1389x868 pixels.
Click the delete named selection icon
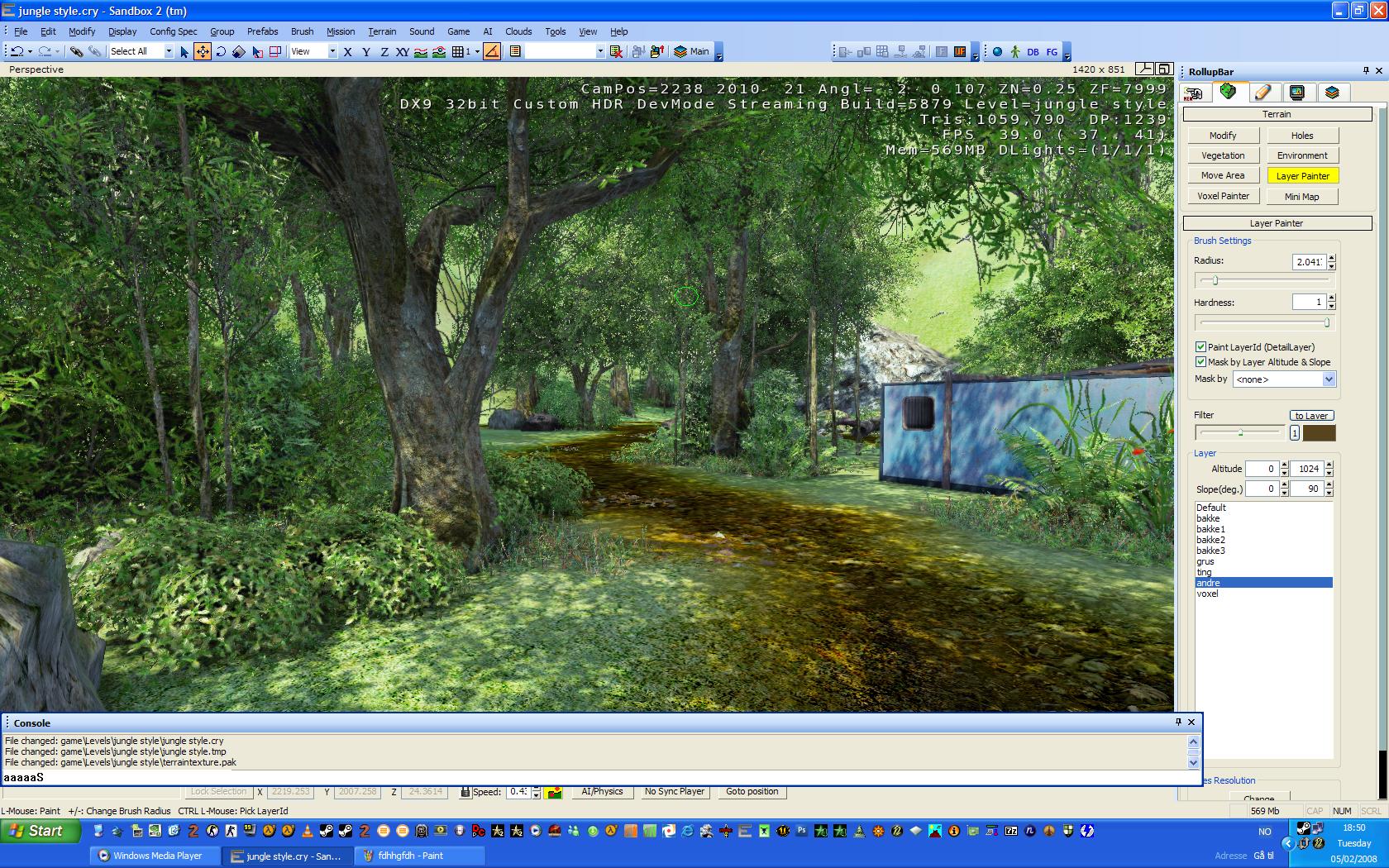point(616,51)
